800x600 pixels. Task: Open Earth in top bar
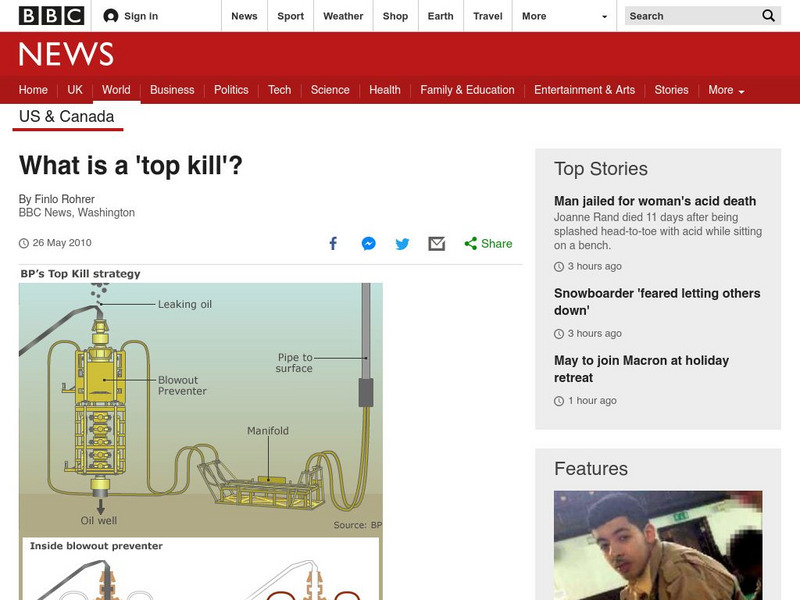click(x=440, y=16)
